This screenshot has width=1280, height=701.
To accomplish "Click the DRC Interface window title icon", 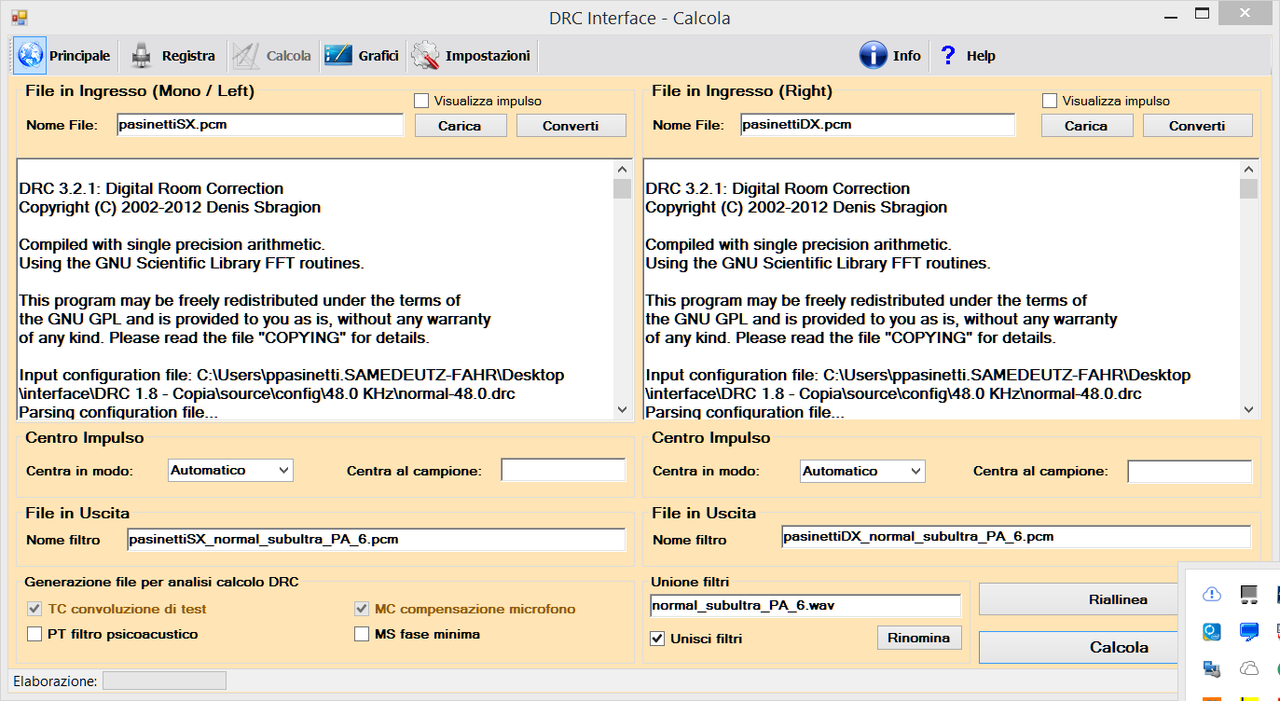I will (19, 17).
